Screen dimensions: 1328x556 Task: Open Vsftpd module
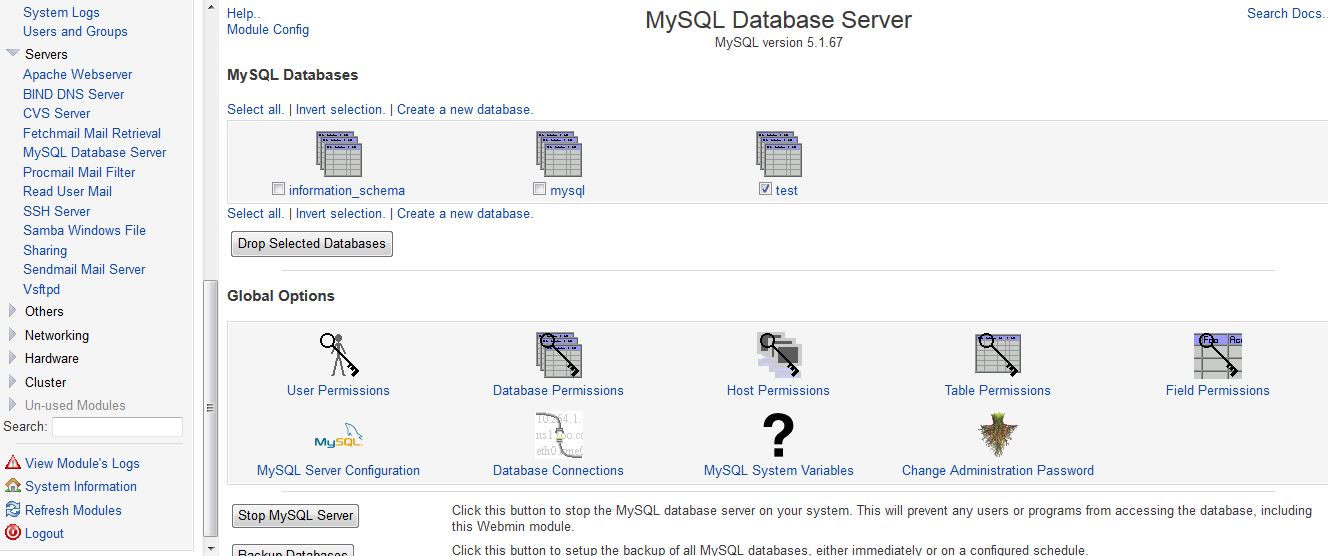(x=42, y=289)
